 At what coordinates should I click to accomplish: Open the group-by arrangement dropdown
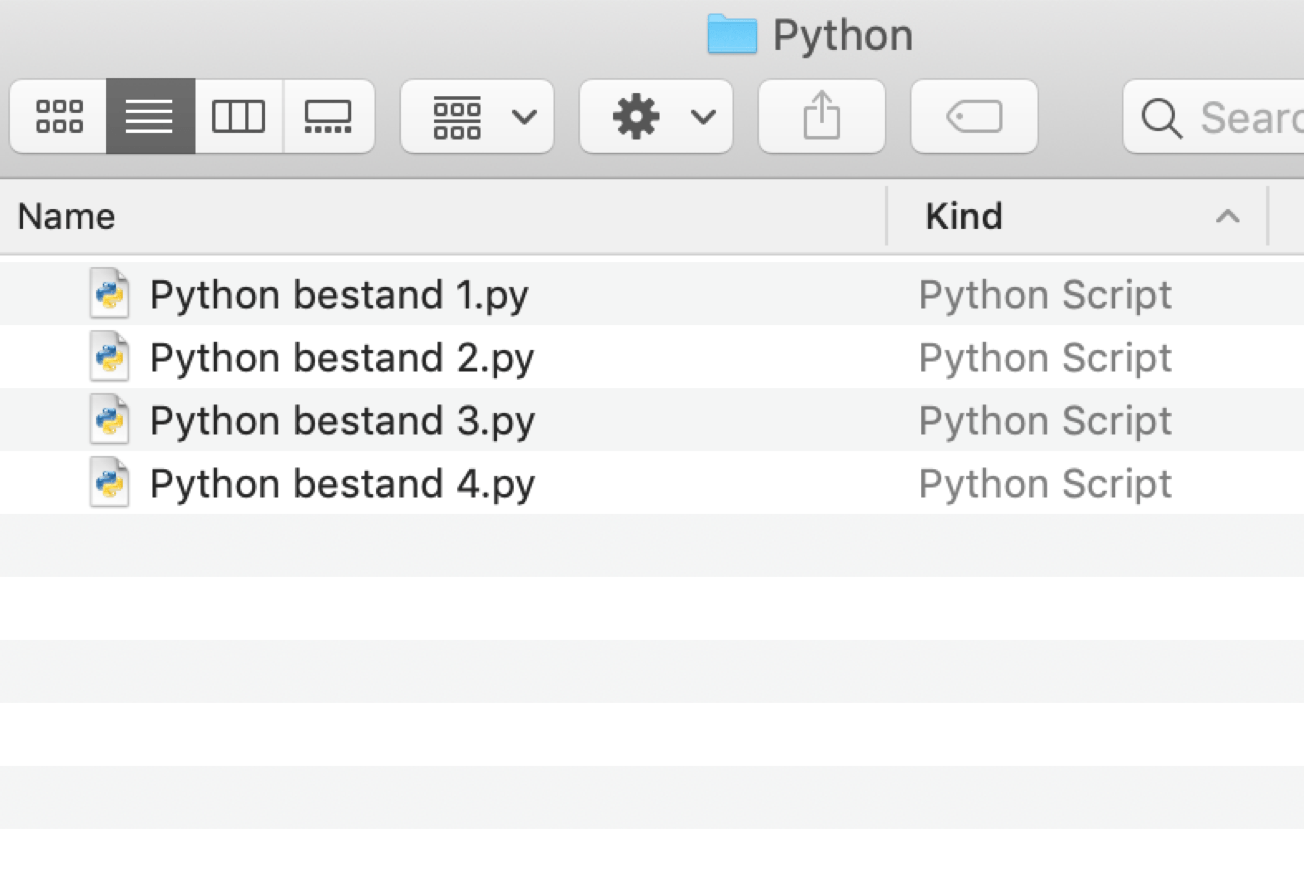click(477, 117)
